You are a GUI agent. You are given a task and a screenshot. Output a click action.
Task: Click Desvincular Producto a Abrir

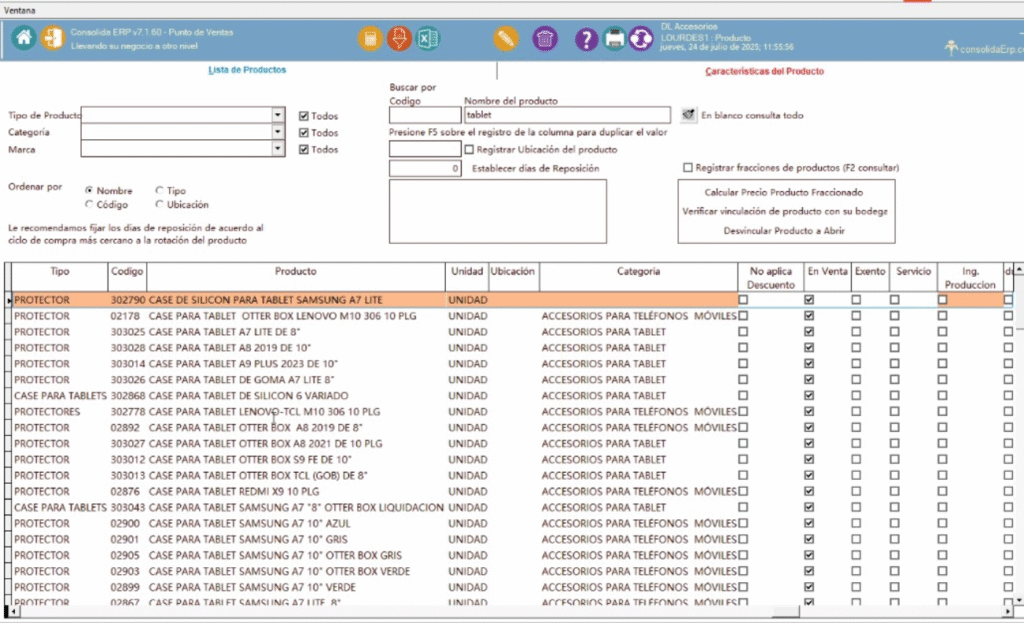[x=783, y=230]
